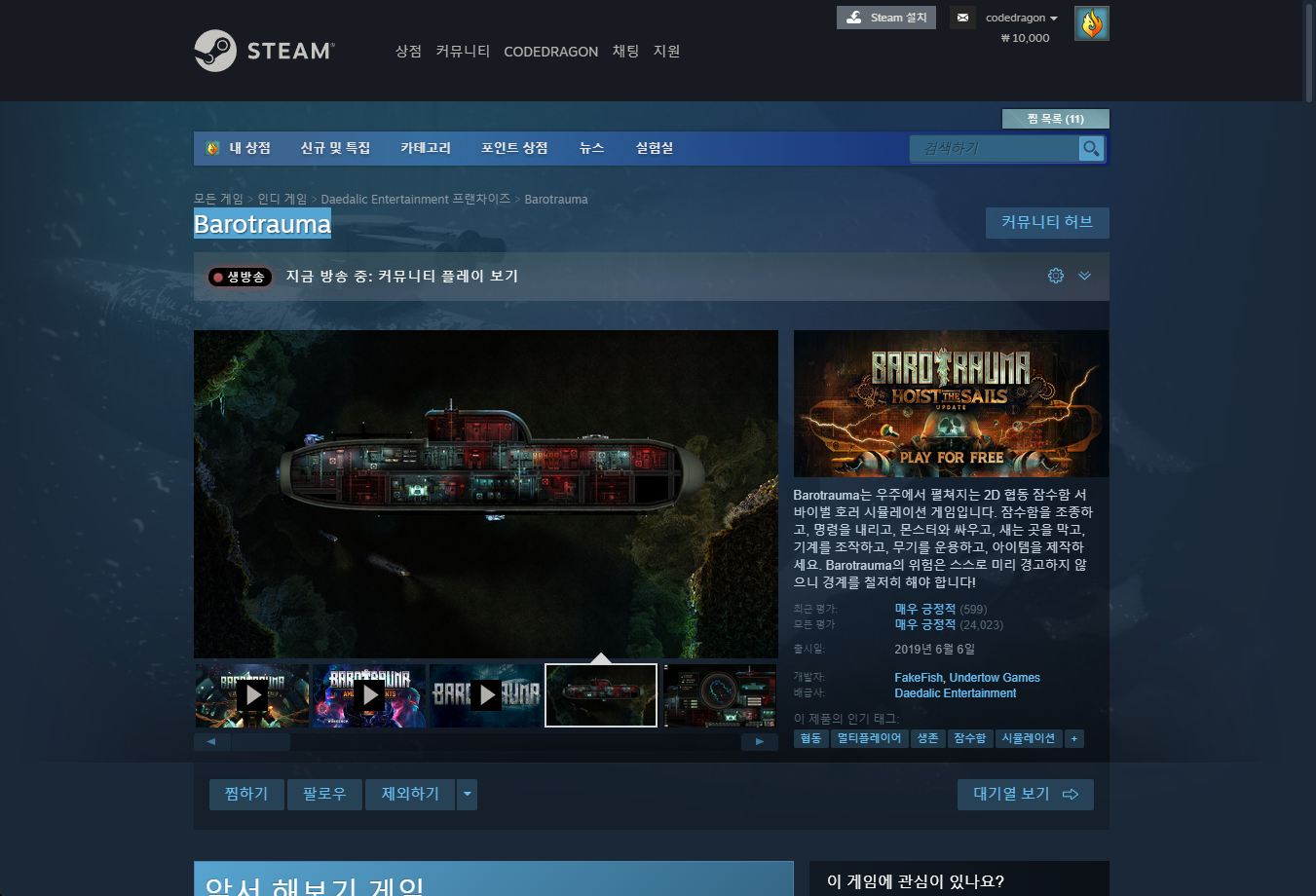Click the Barotrauma Hoist the Sails banner
The image size is (1316, 896).
pyautogui.click(x=951, y=403)
